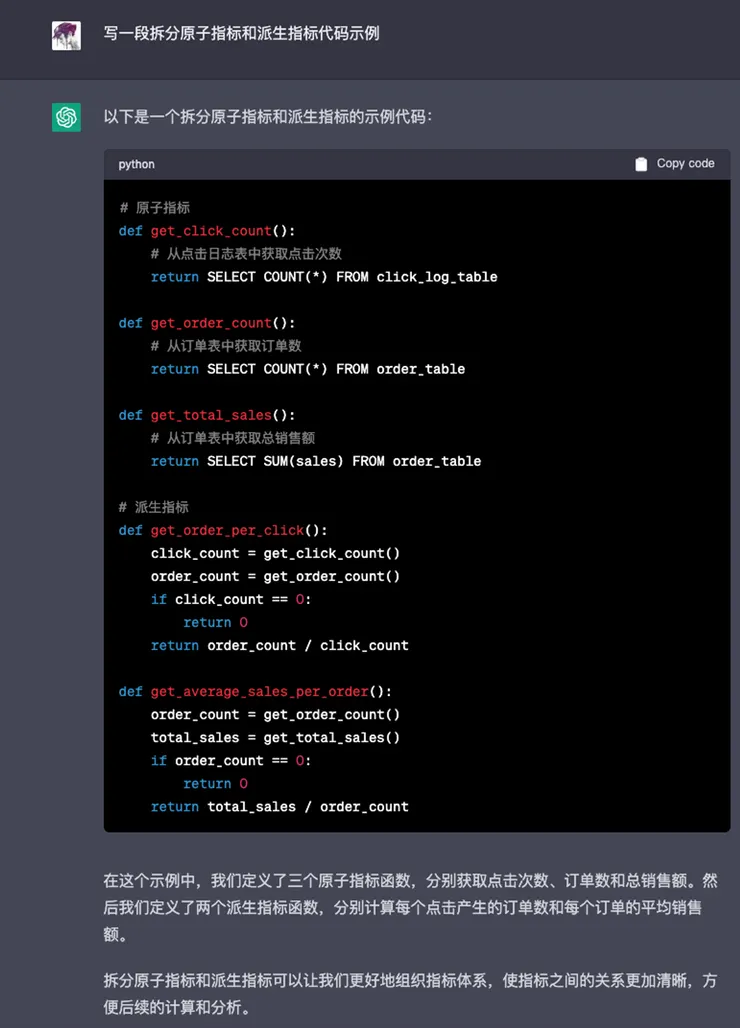Click the line 'def get_order_count():'

[x=207, y=323]
